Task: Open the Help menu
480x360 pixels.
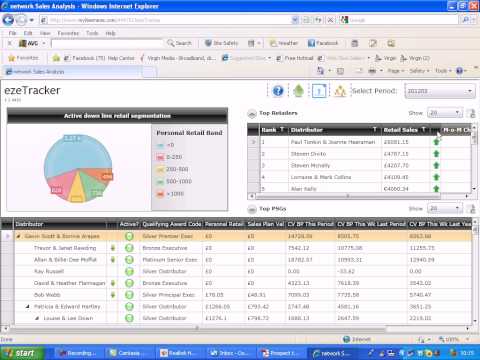Action: tap(110, 33)
